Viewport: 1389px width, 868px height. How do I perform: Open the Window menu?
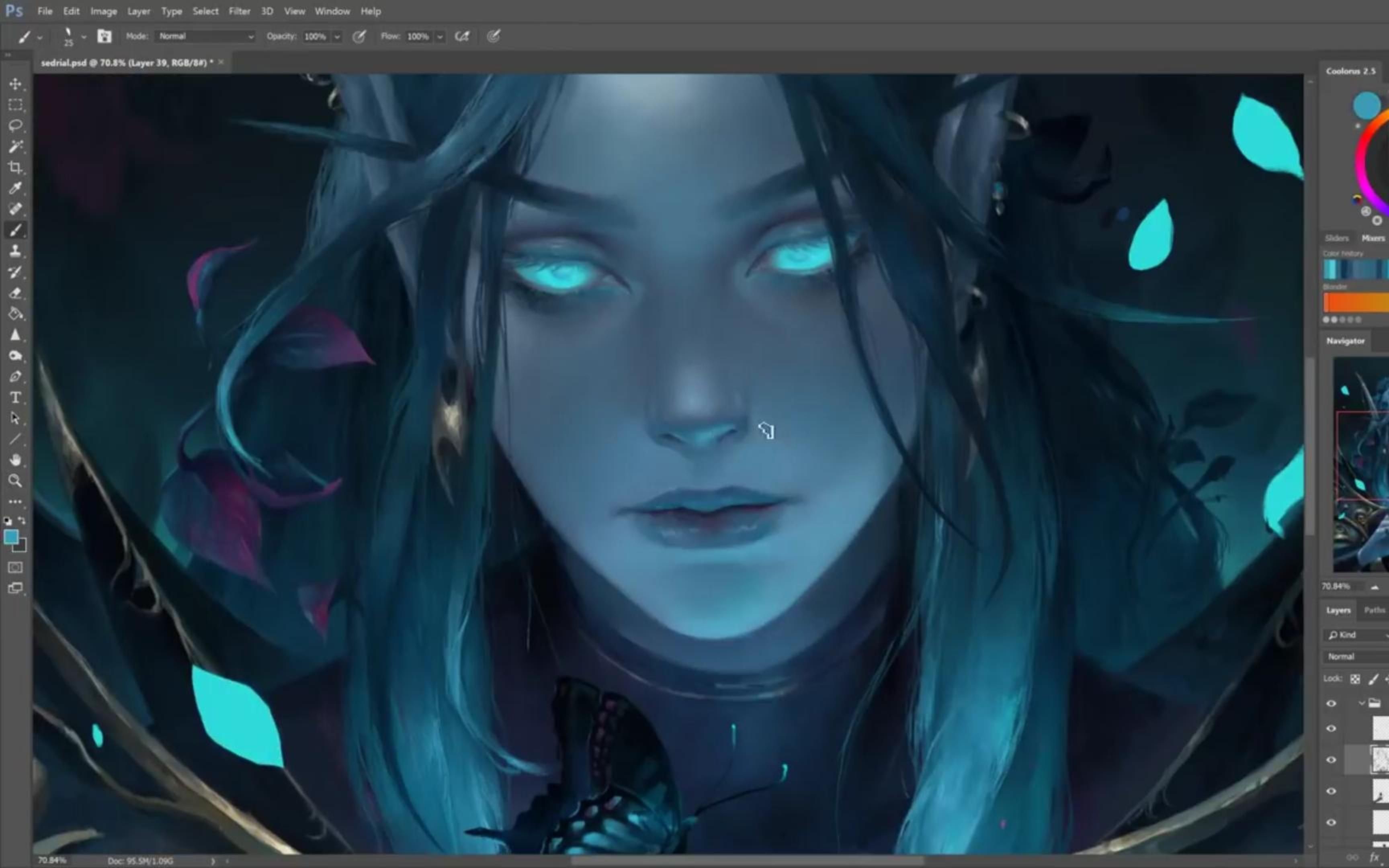332,11
